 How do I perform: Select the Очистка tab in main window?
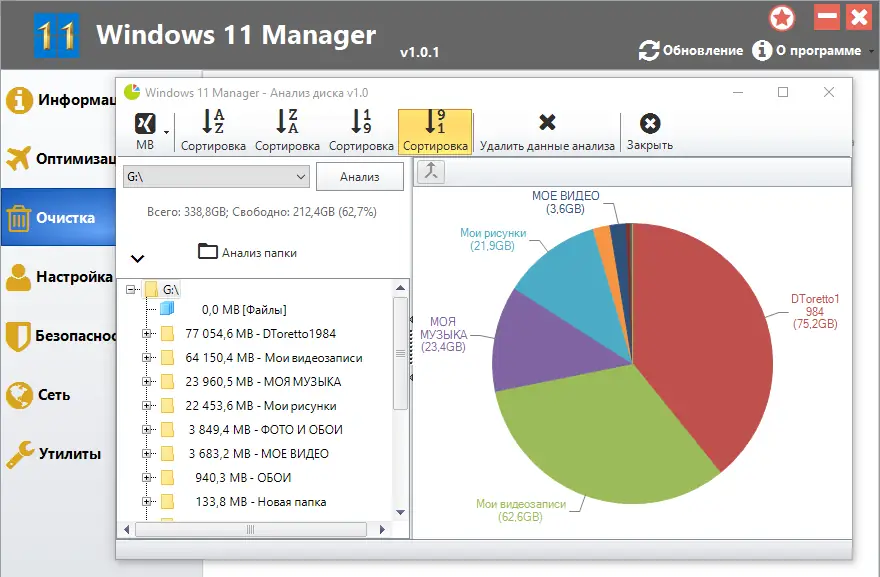[x=58, y=217]
